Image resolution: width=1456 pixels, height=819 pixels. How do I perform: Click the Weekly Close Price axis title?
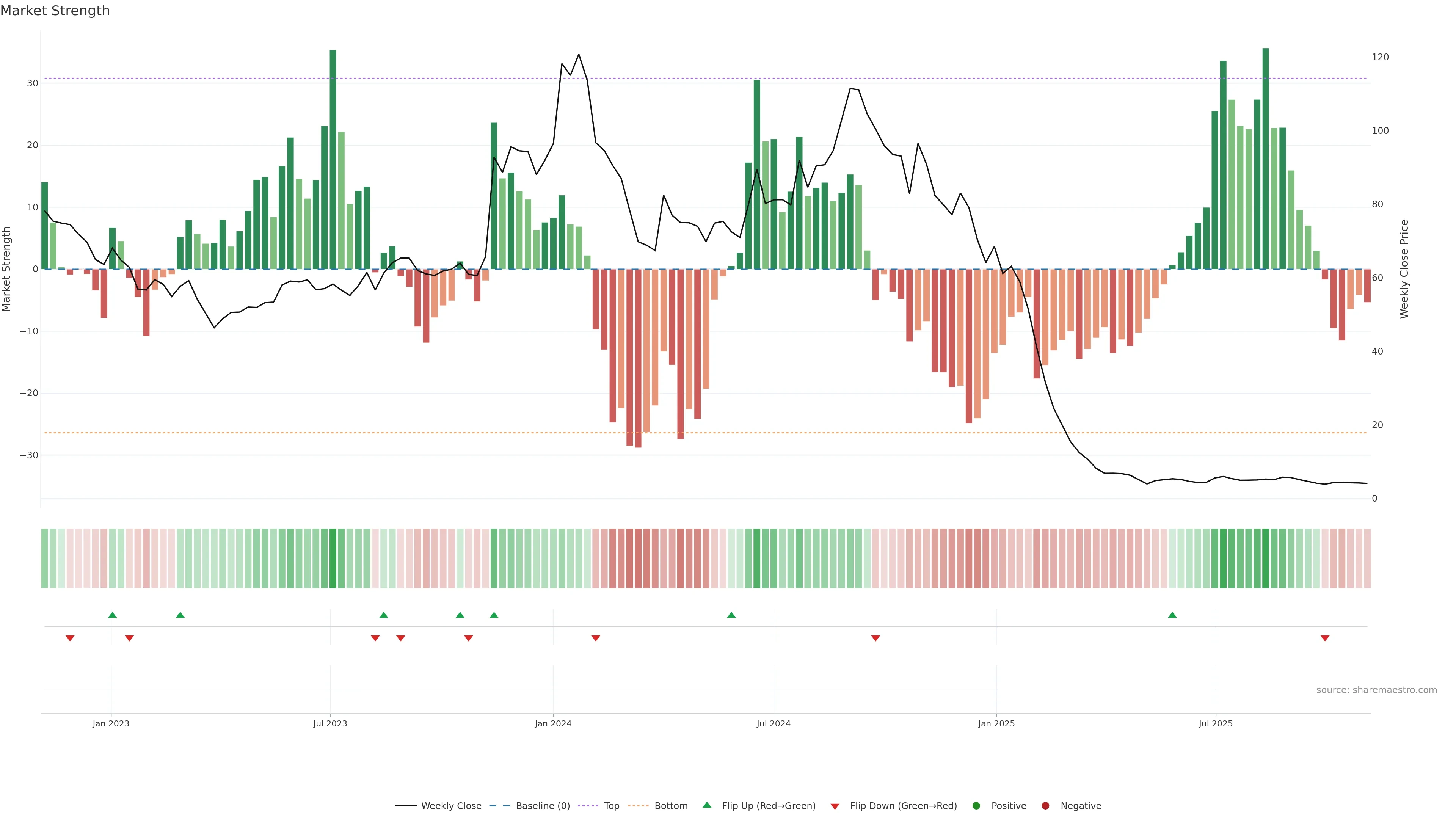pos(1404,269)
